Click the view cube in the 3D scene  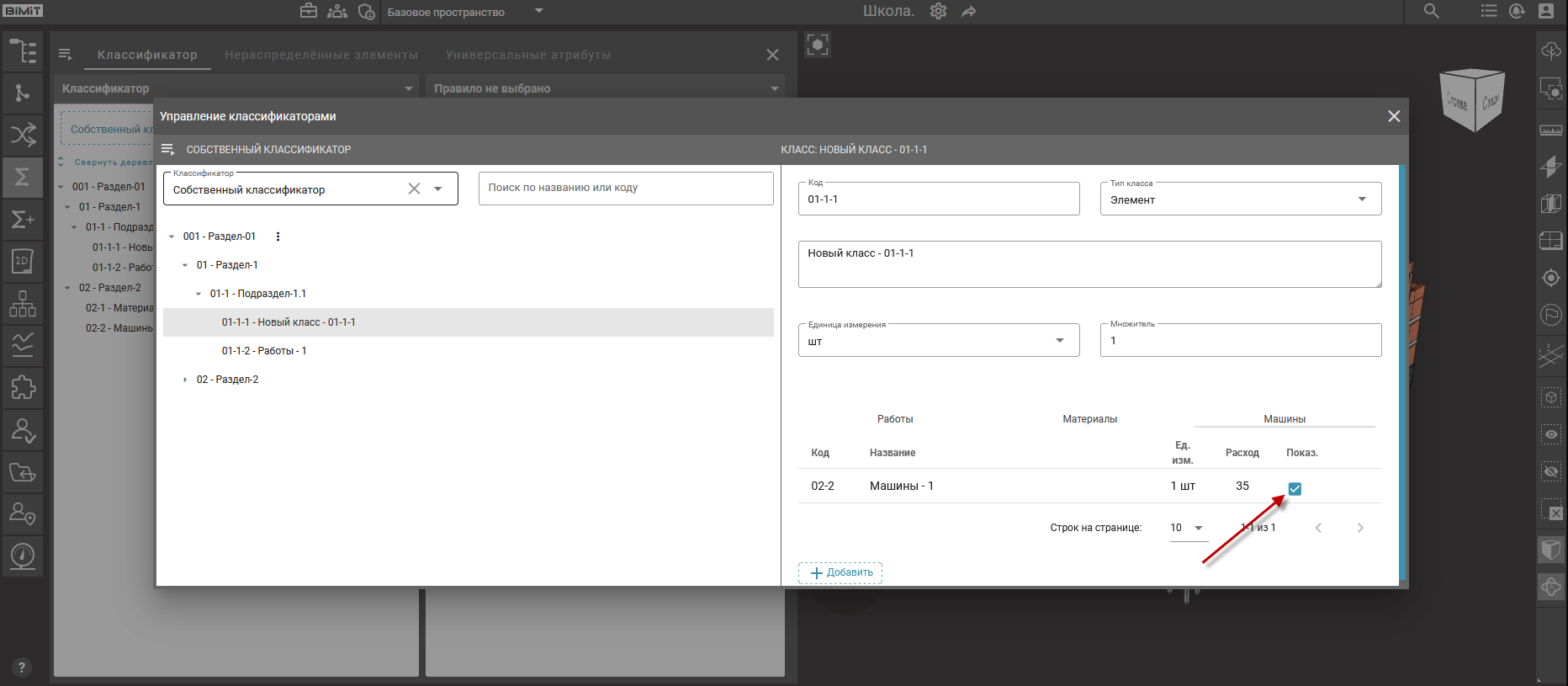1472,100
